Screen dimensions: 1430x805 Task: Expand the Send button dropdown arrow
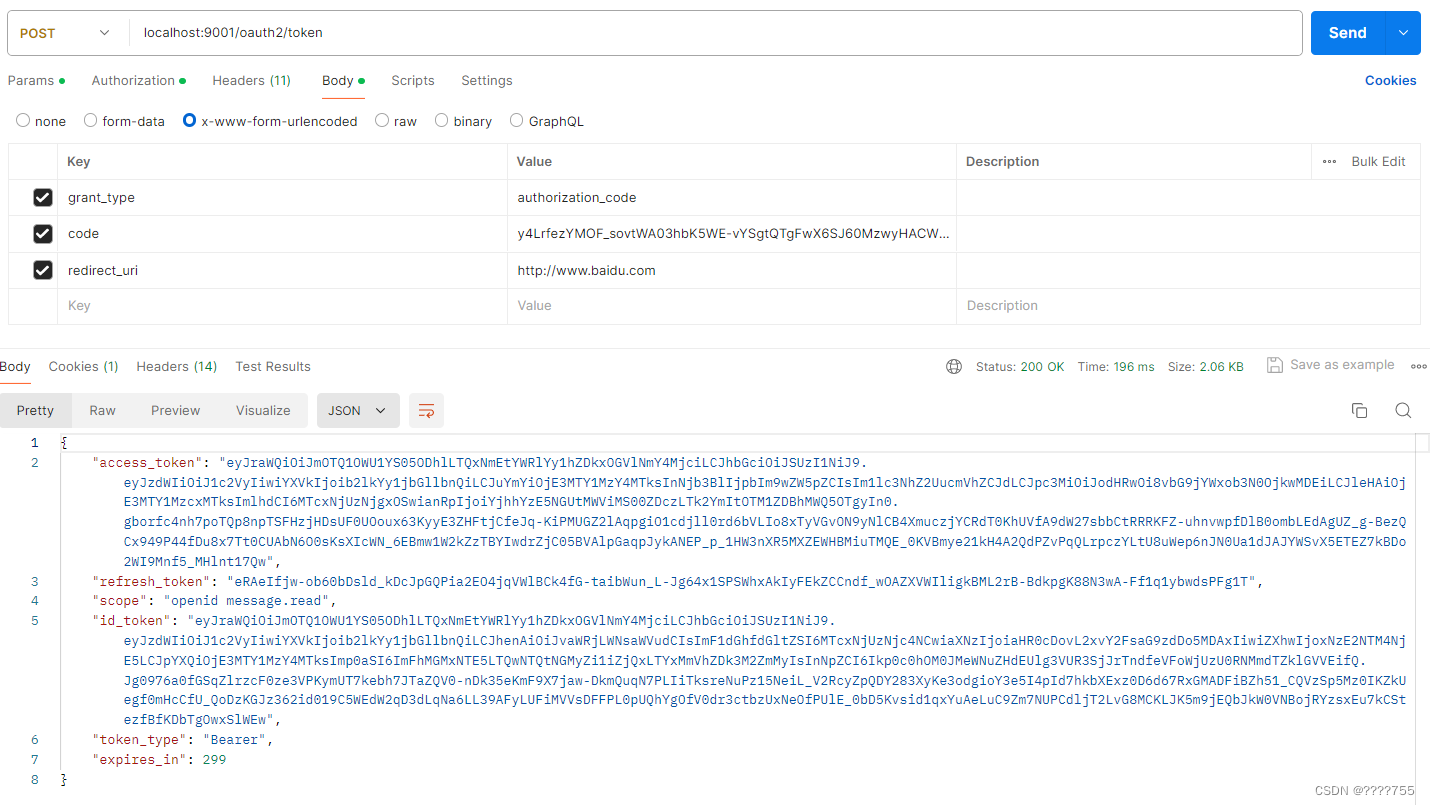pos(1404,32)
